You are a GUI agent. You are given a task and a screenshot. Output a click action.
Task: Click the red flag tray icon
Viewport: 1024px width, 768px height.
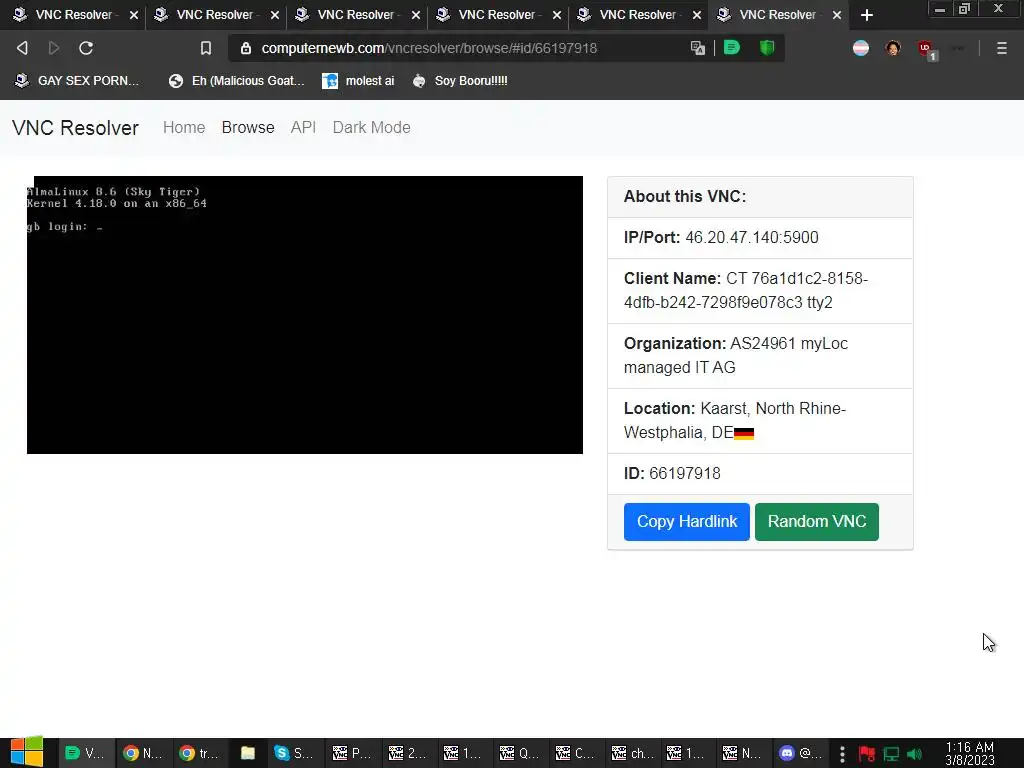pos(867,754)
